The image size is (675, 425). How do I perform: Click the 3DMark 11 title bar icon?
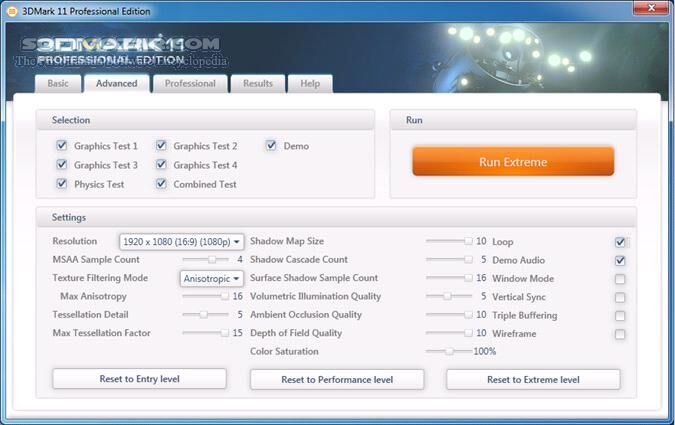(12, 10)
